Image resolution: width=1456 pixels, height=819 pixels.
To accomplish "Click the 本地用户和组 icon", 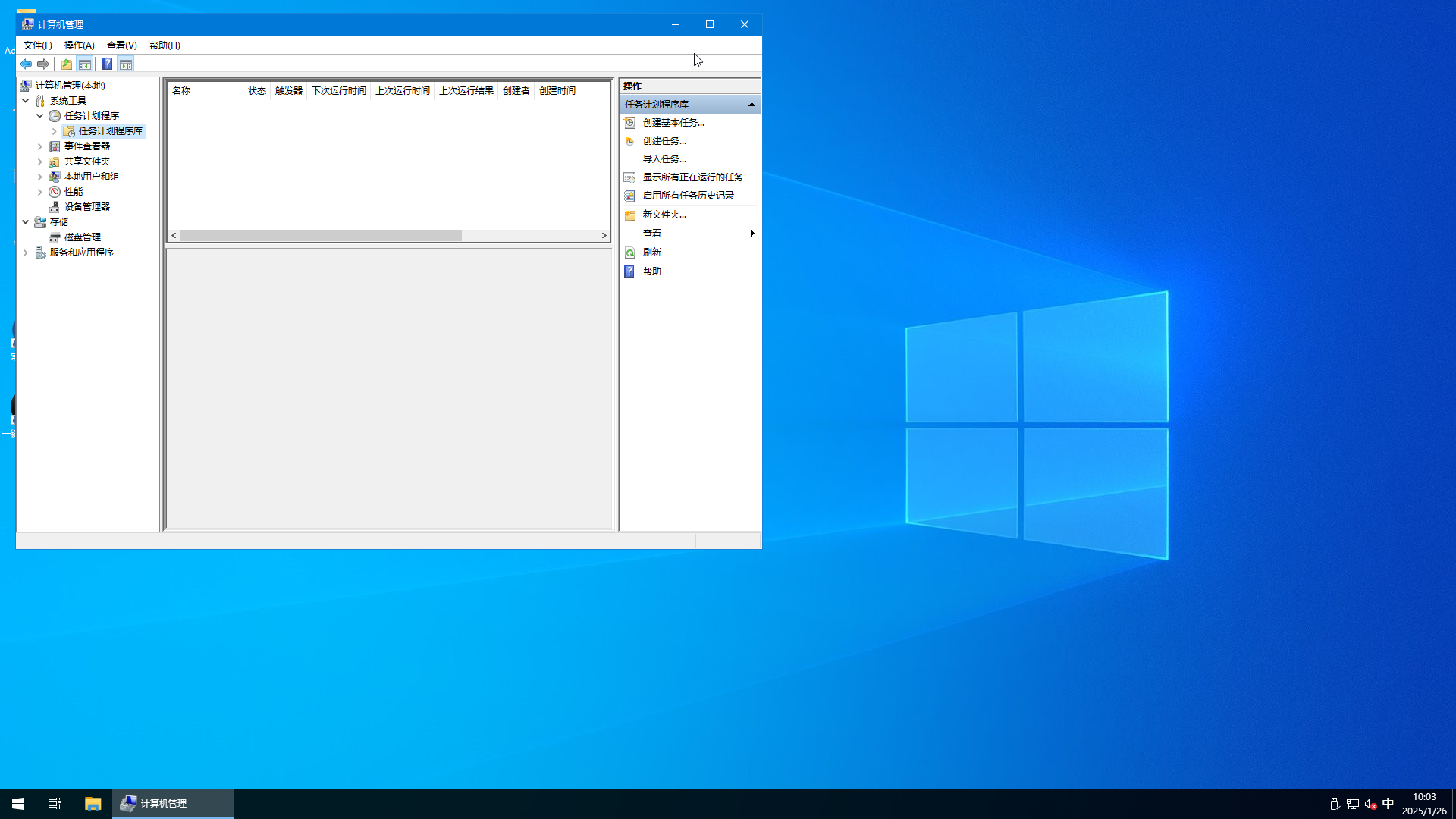I will click(x=55, y=177).
